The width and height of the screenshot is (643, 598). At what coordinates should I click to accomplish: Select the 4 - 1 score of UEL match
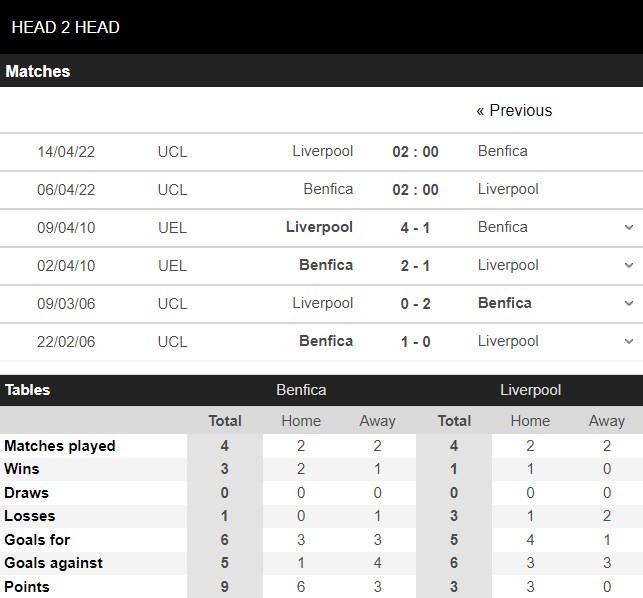(415, 228)
